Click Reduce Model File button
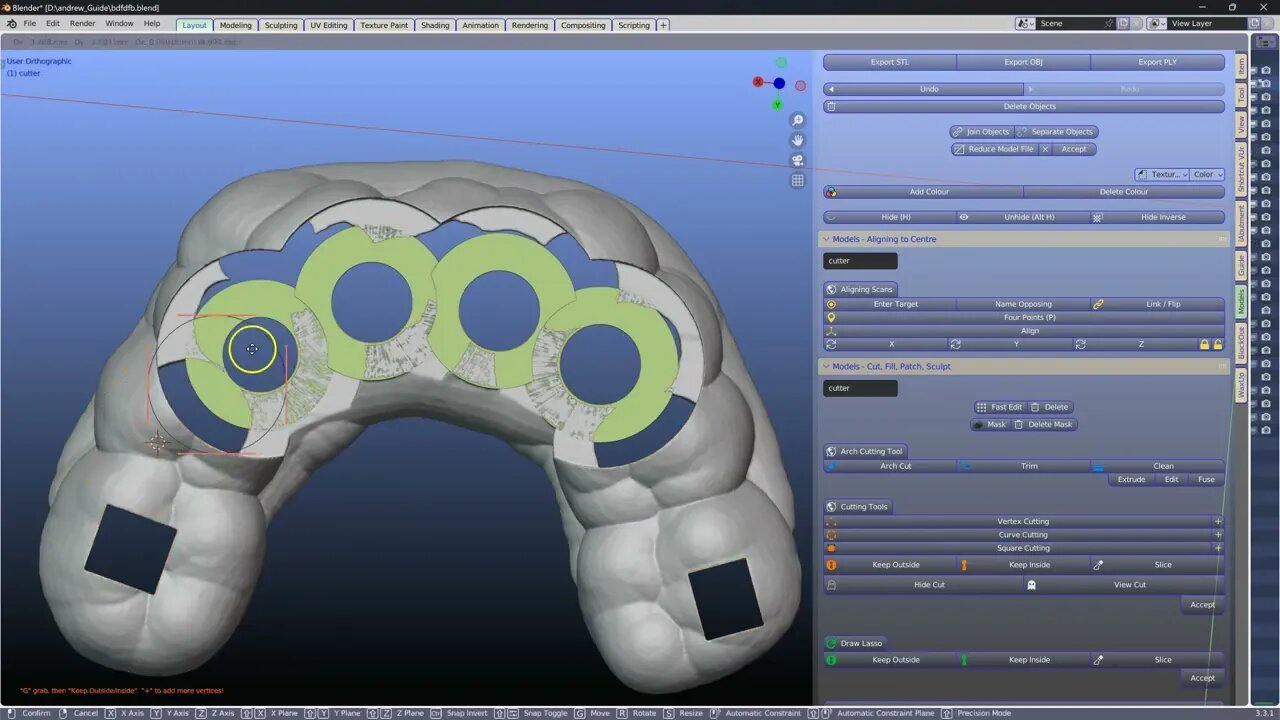Viewport: 1280px width, 720px height. (994, 149)
